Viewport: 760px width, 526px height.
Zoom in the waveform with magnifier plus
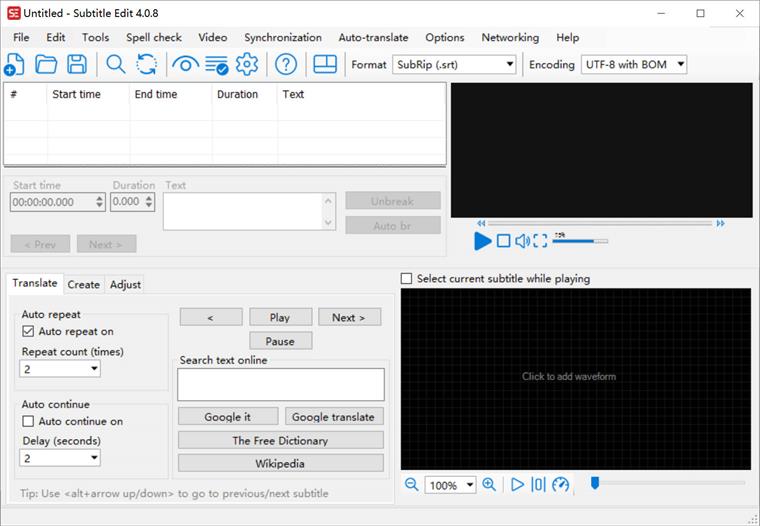point(489,485)
